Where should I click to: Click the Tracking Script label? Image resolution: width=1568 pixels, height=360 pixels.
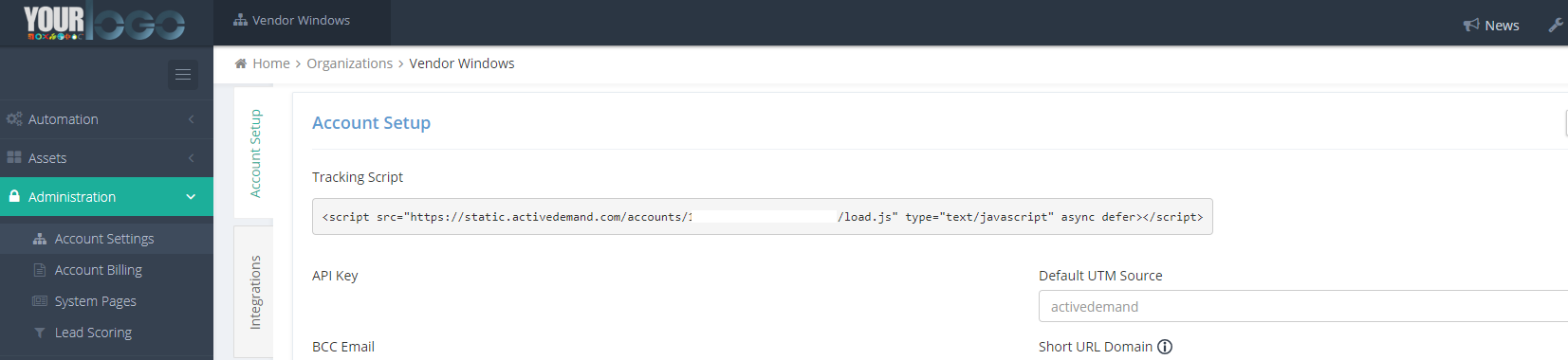[x=358, y=177]
